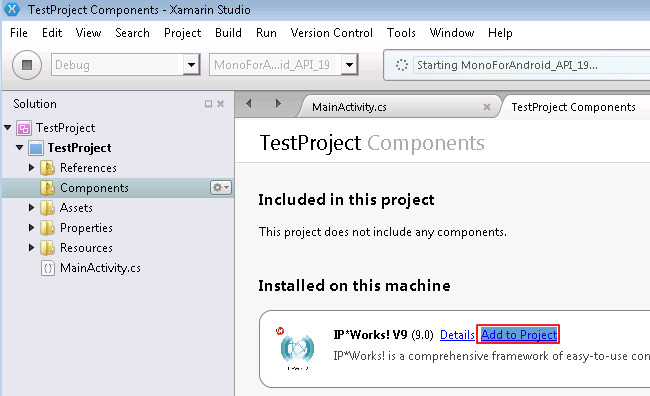
Task: Click the IP*Works! V9 component logo
Action: pos(297,348)
